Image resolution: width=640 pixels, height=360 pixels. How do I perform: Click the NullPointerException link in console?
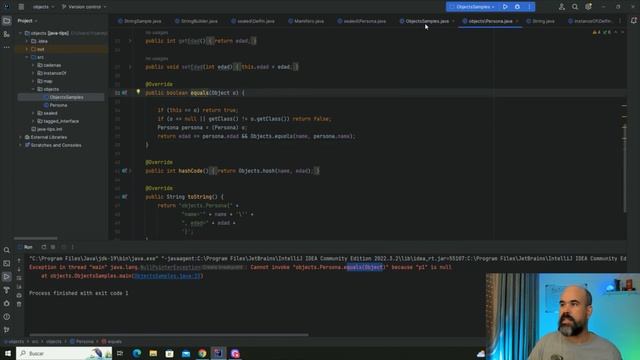[x=170, y=267]
